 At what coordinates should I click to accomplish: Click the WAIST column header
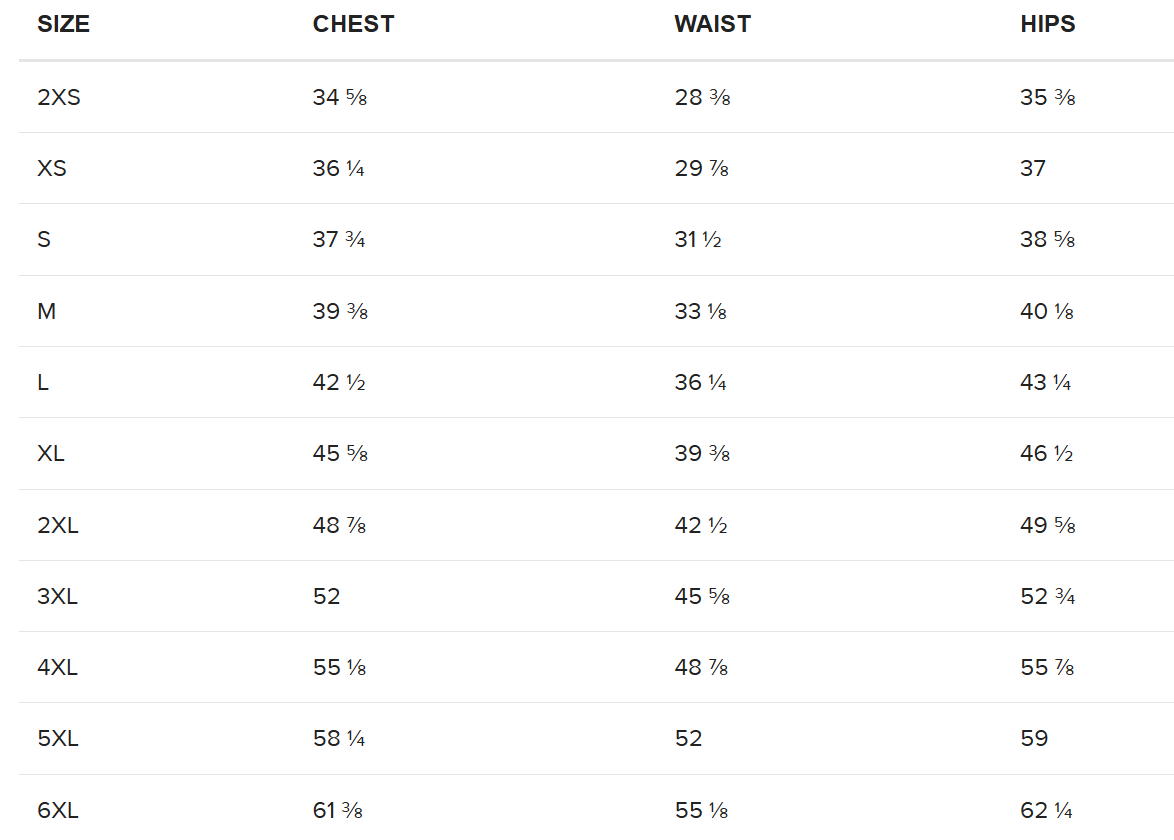click(712, 24)
